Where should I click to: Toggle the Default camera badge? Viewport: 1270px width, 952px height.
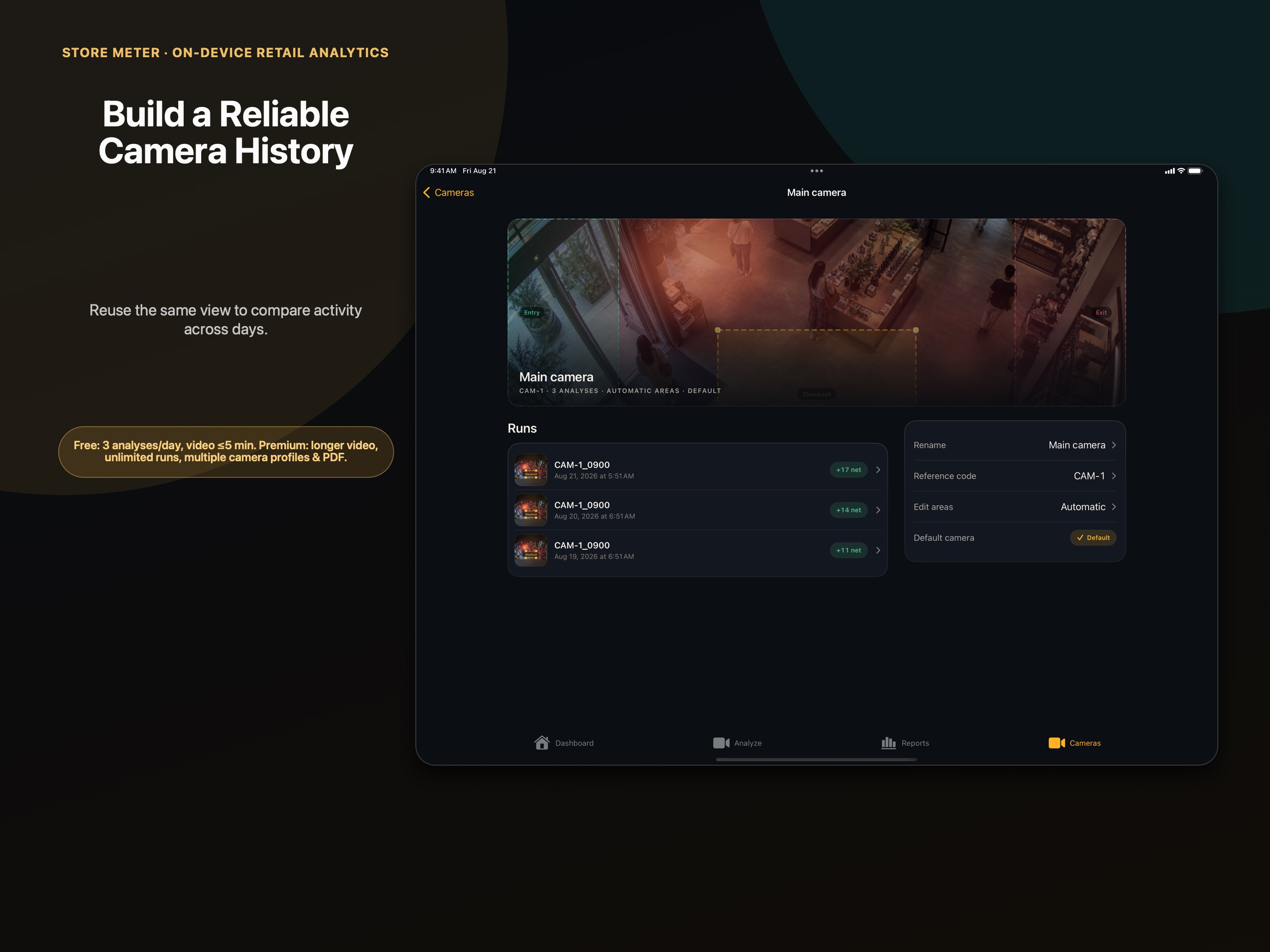[1093, 538]
